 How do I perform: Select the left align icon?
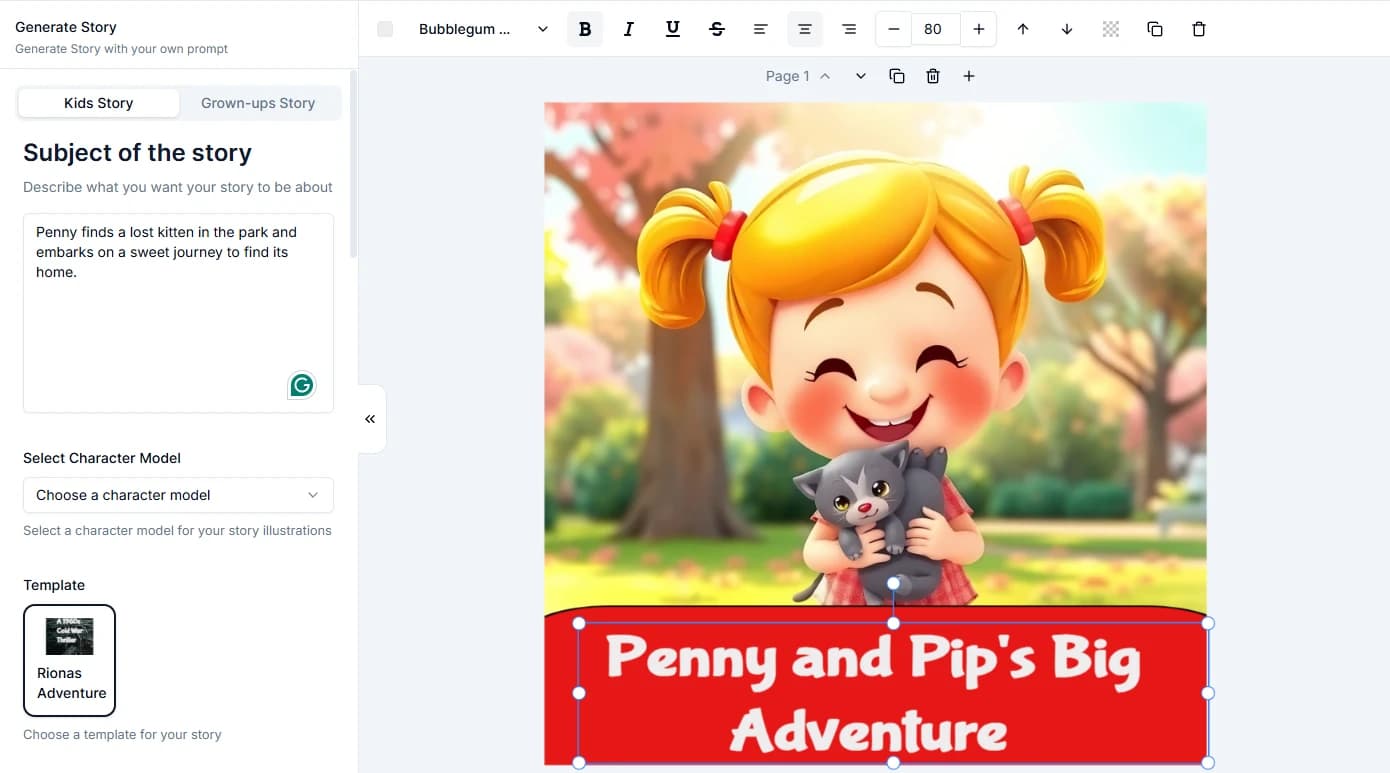(x=761, y=29)
